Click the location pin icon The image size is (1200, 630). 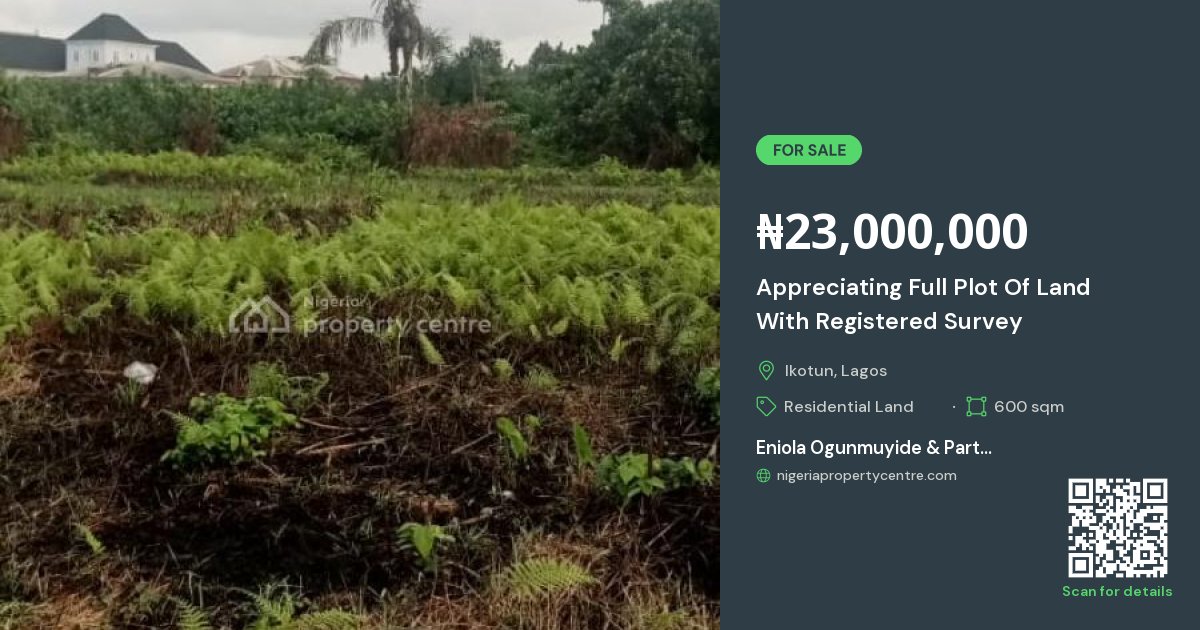766,371
